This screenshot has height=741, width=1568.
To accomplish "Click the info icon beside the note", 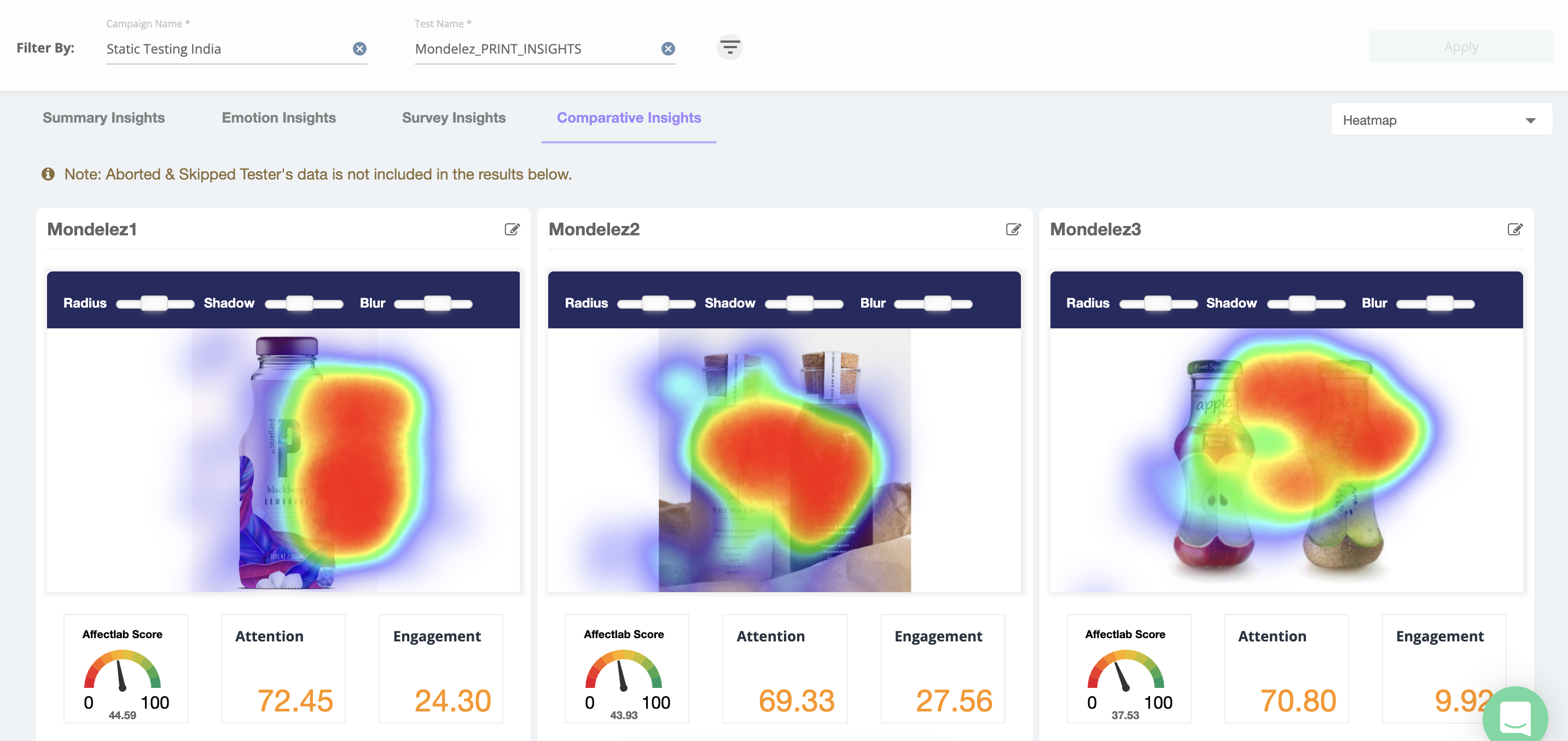I will [48, 174].
